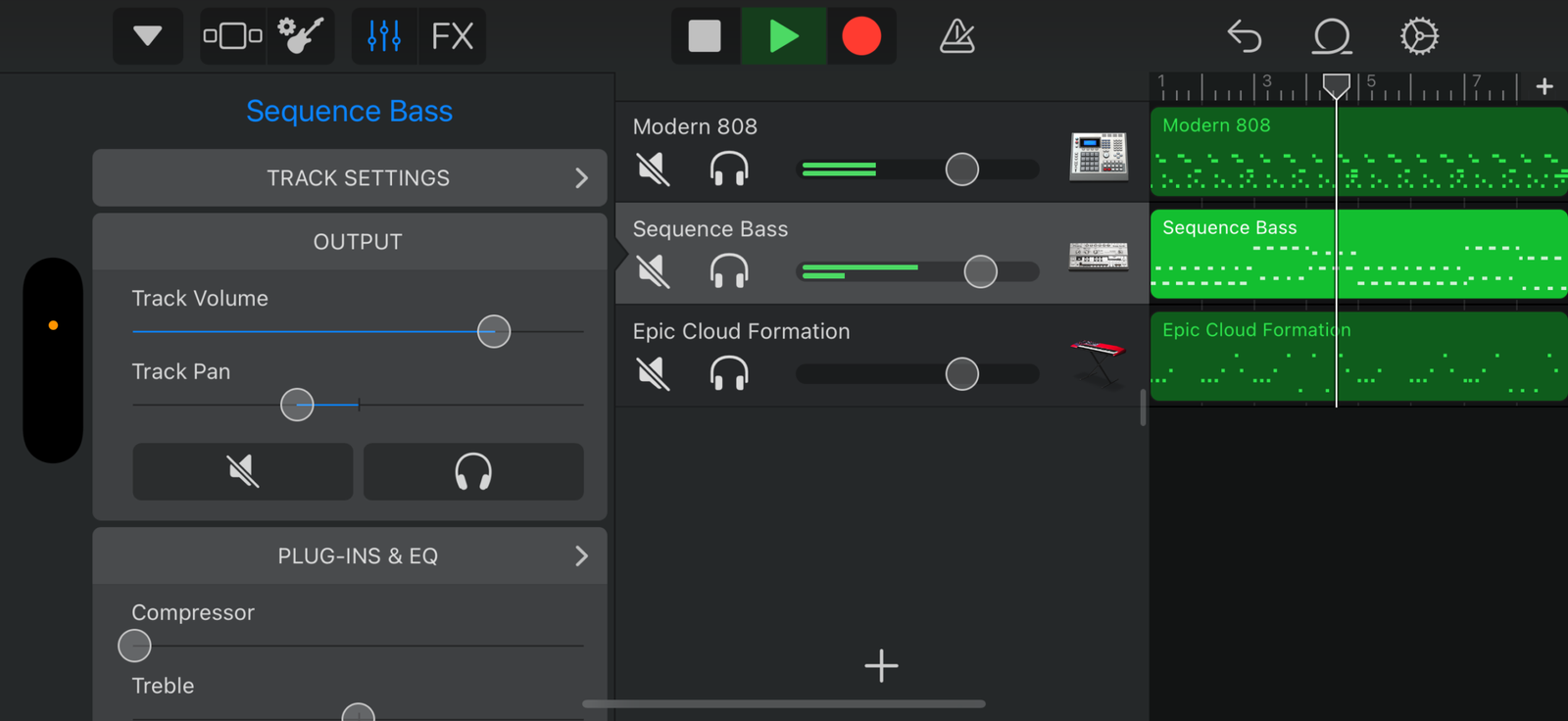Click the playhead marker on the ruler

tap(1336, 86)
